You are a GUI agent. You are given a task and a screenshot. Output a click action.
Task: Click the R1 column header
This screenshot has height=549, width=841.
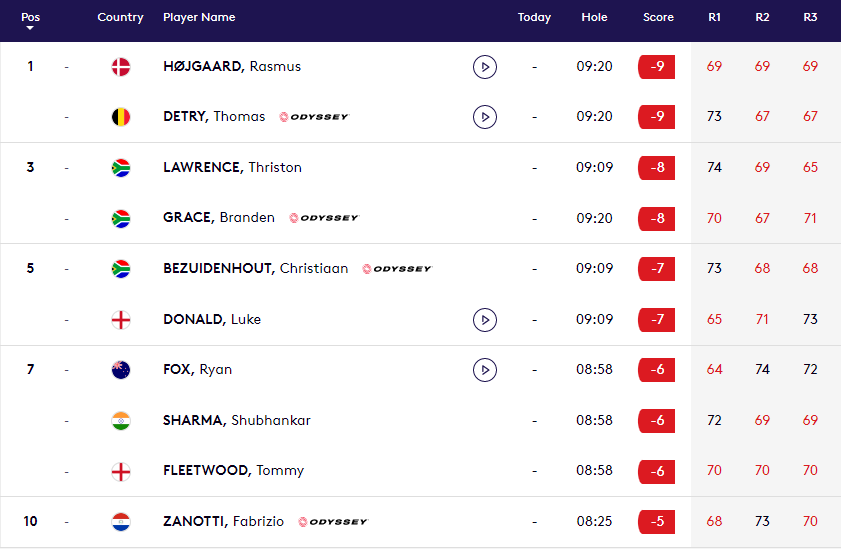(x=714, y=18)
